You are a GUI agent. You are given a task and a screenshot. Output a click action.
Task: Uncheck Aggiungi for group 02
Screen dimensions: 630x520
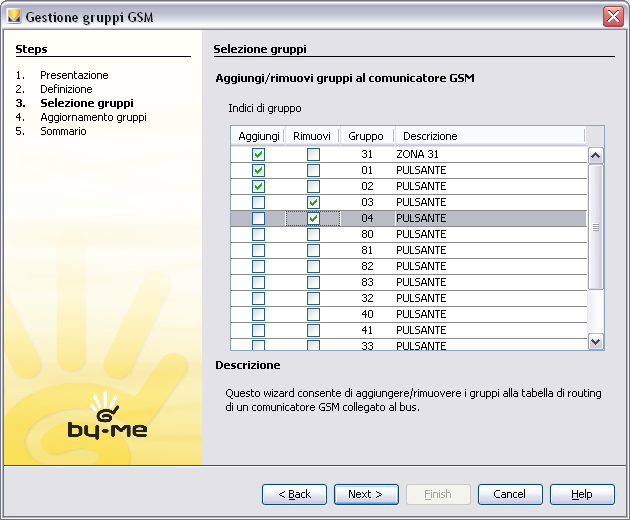coord(258,186)
